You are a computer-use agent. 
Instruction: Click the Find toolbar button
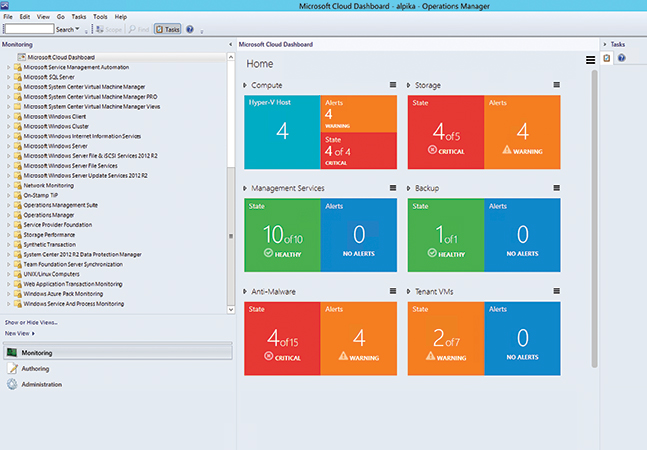(x=139, y=29)
